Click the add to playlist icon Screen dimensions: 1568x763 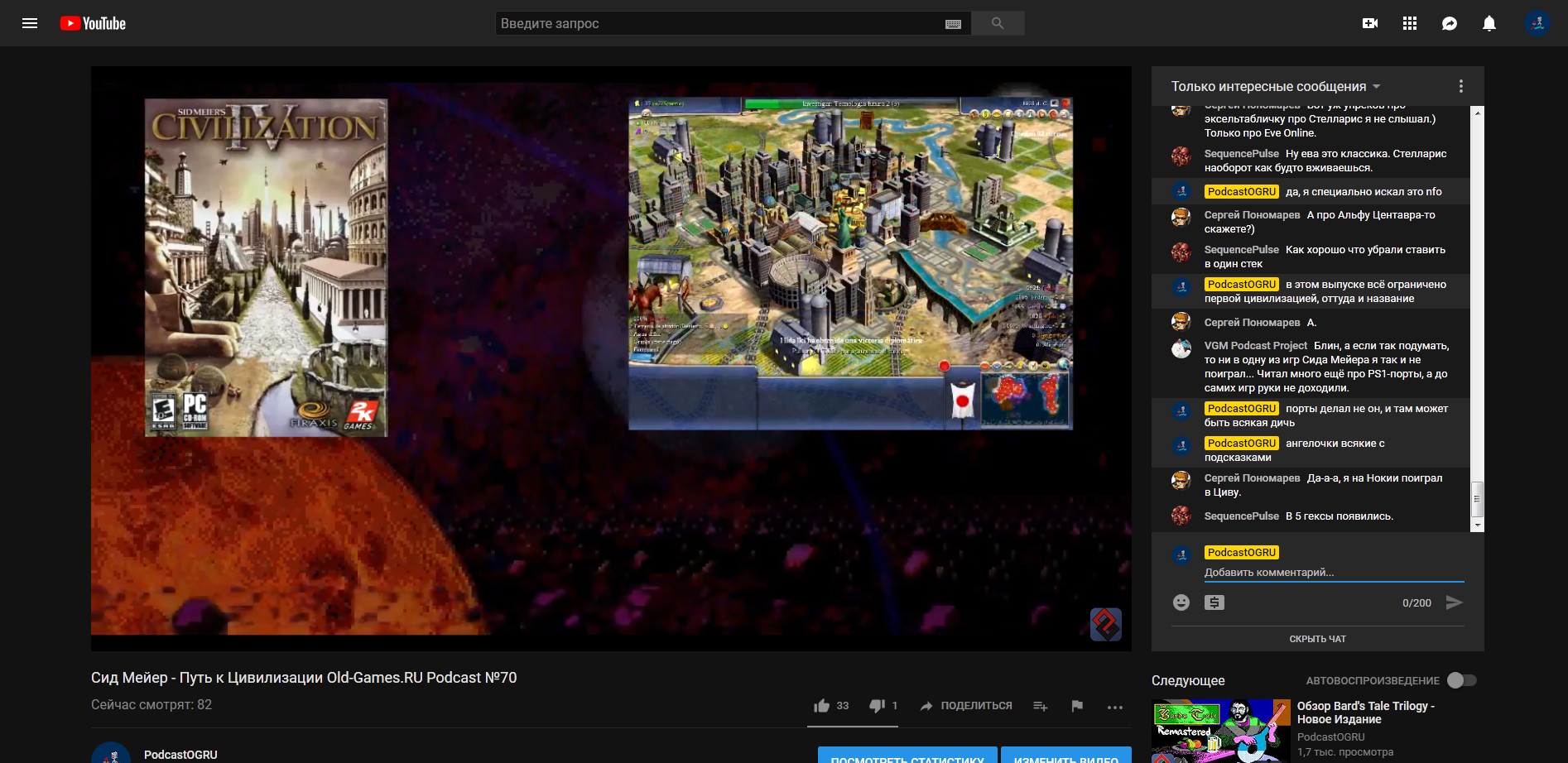(x=1041, y=706)
